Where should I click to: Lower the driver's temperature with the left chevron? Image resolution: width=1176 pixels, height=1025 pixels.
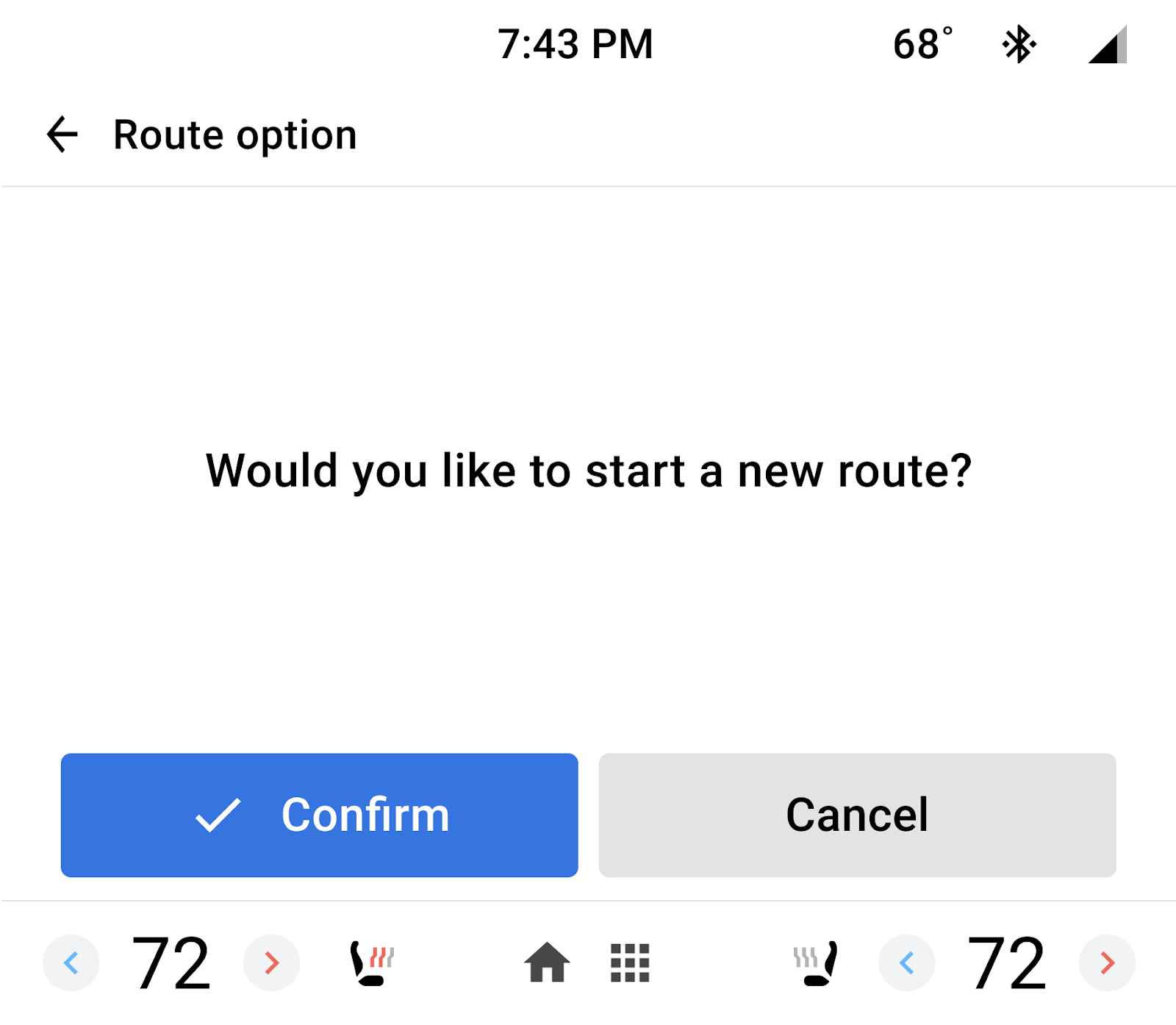click(x=71, y=962)
